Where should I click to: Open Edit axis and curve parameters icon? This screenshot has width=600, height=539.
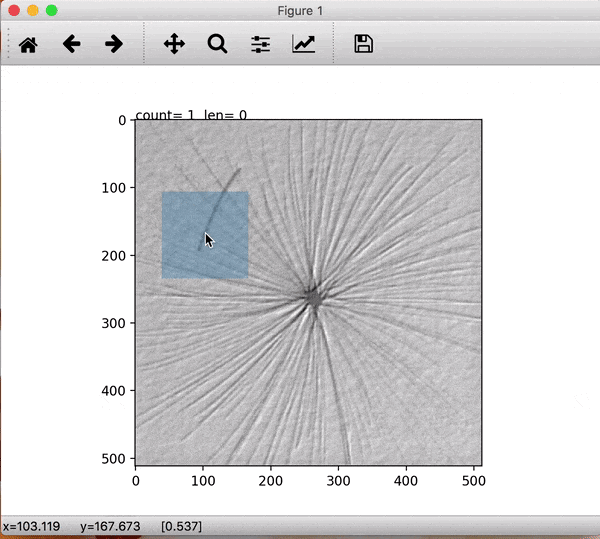tap(303, 44)
